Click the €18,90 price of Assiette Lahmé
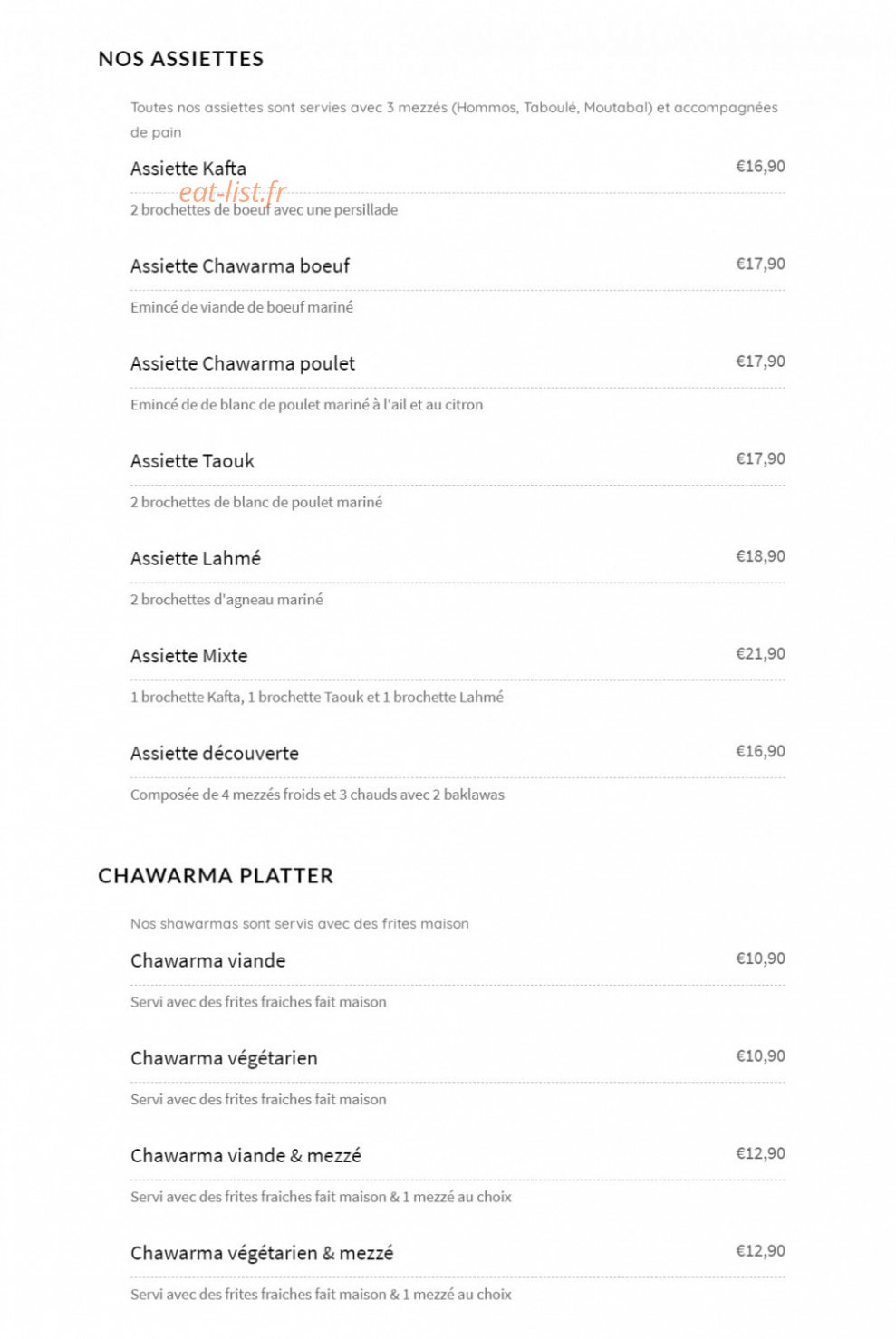 tap(760, 556)
